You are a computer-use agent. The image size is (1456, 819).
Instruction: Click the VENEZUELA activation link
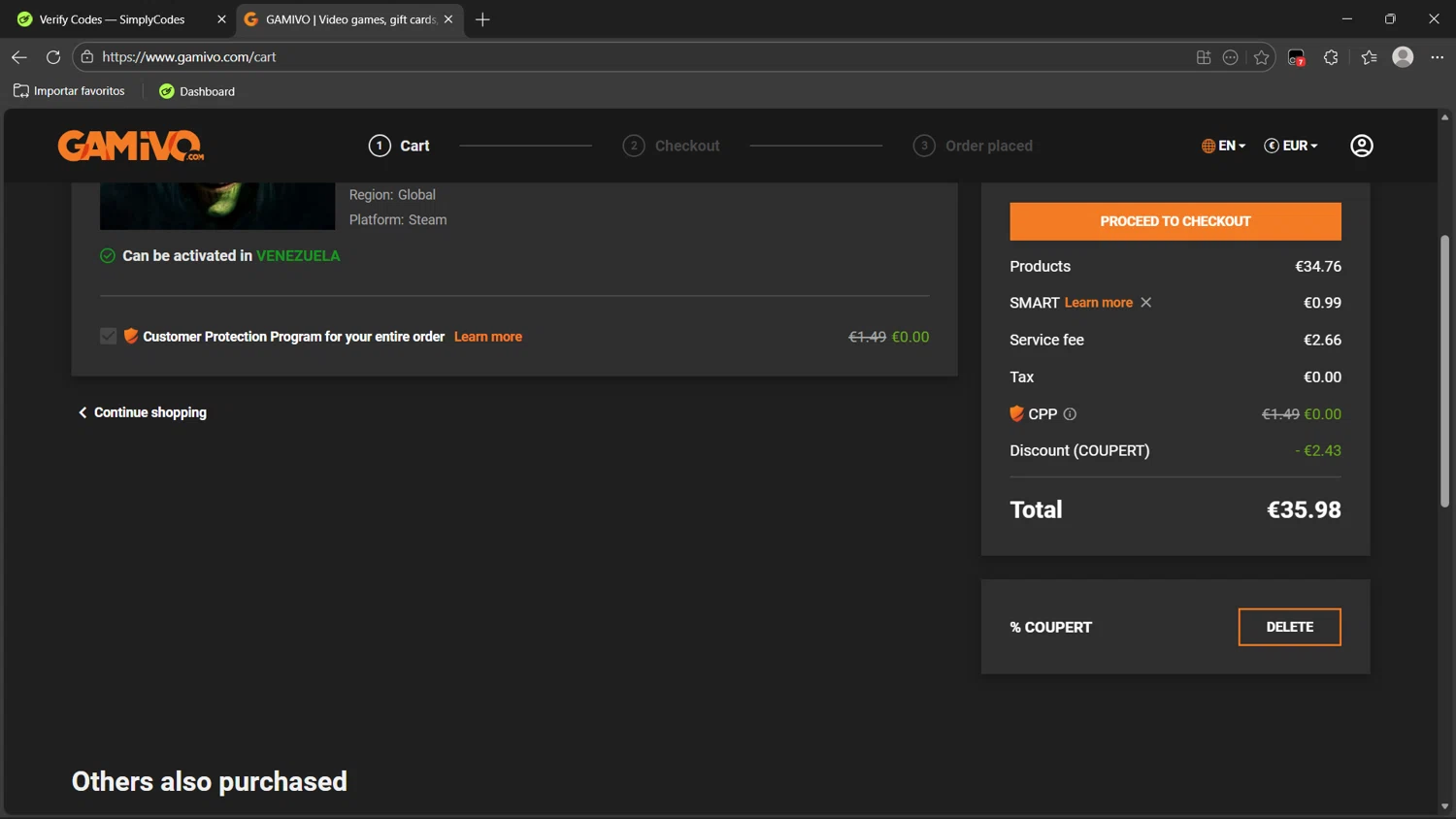298,256
